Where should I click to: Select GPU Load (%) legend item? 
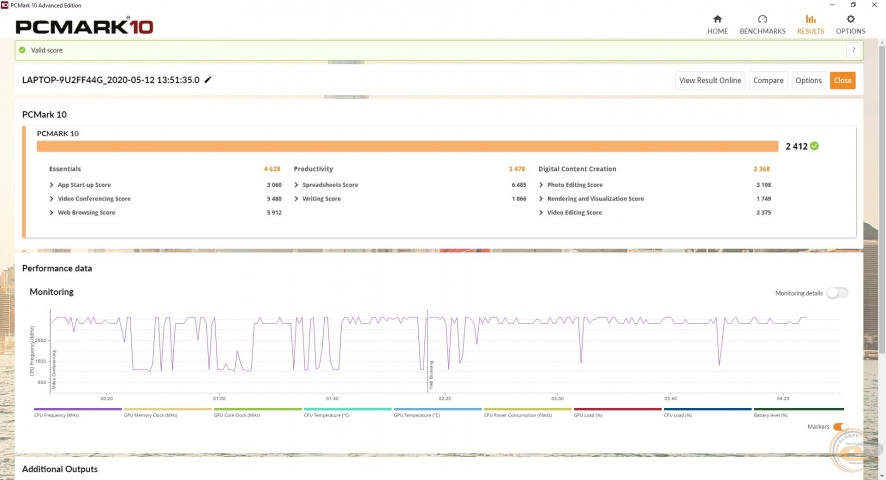click(618, 412)
